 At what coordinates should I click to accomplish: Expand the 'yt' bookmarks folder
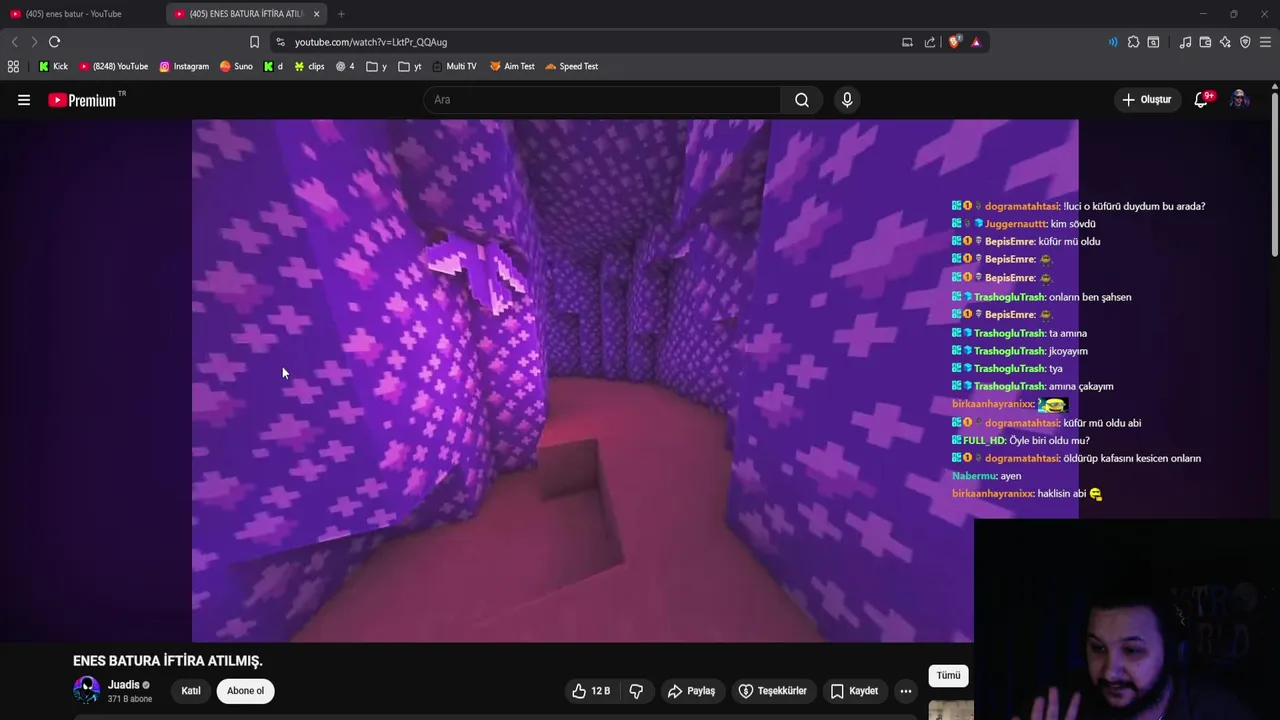click(410, 66)
